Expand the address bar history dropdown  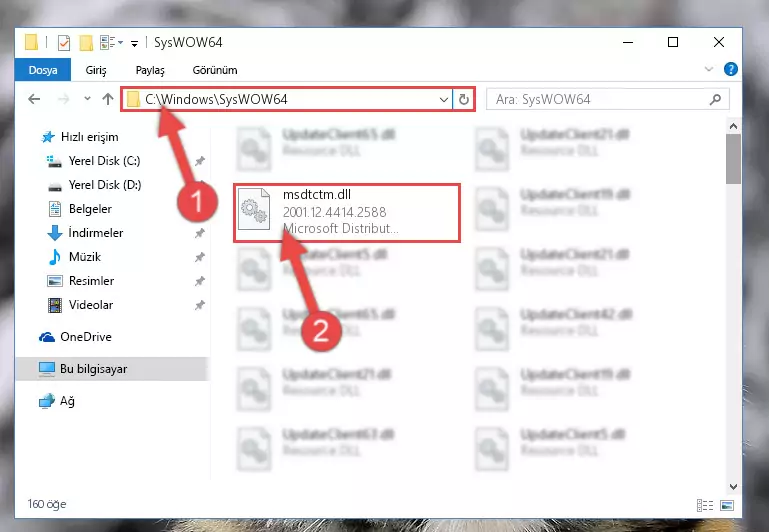(443, 100)
